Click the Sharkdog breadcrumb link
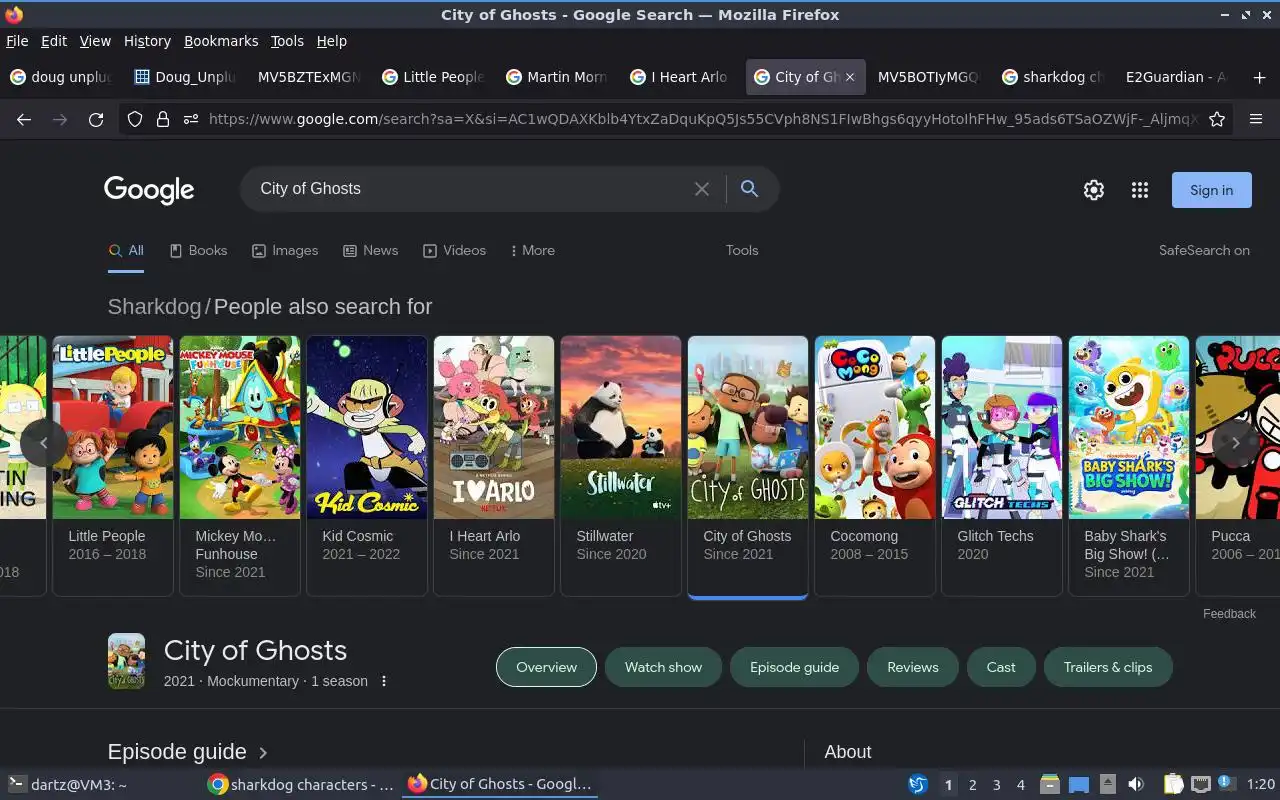The image size is (1280, 800). (154, 307)
